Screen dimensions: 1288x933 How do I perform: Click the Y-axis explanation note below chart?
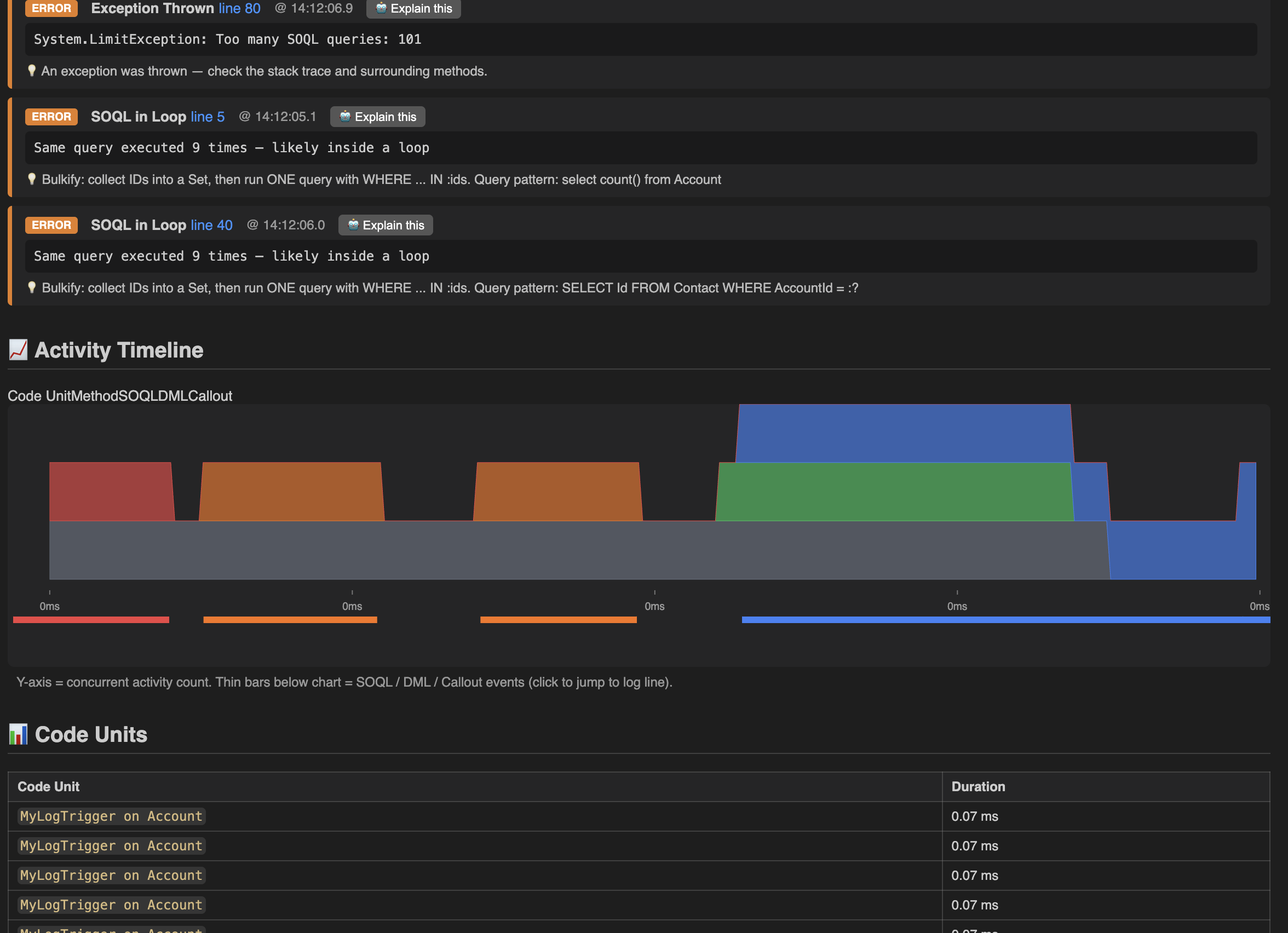pos(344,682)
